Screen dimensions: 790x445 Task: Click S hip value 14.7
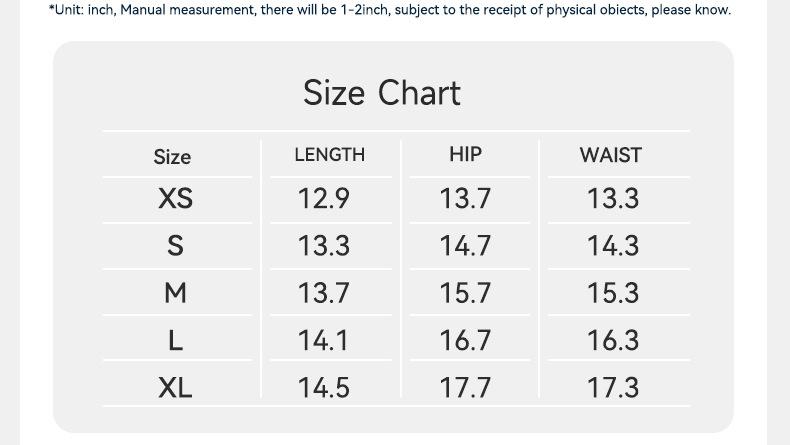(x=465, y=245)
